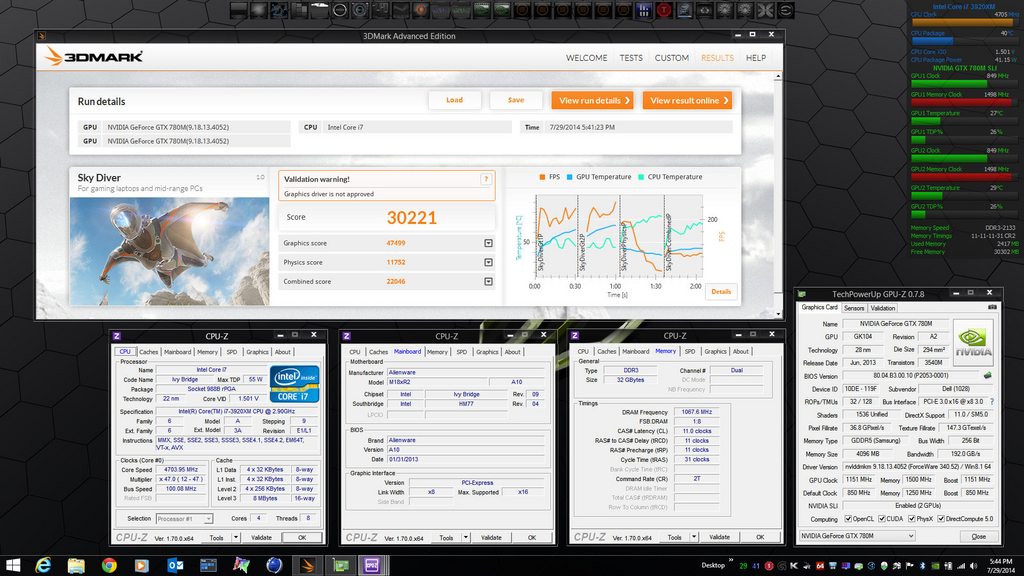The height and width of the screenshot is (576, 1024).
Task: Click the blue equalizer bars icon in top dock
Action: point(643,10)
